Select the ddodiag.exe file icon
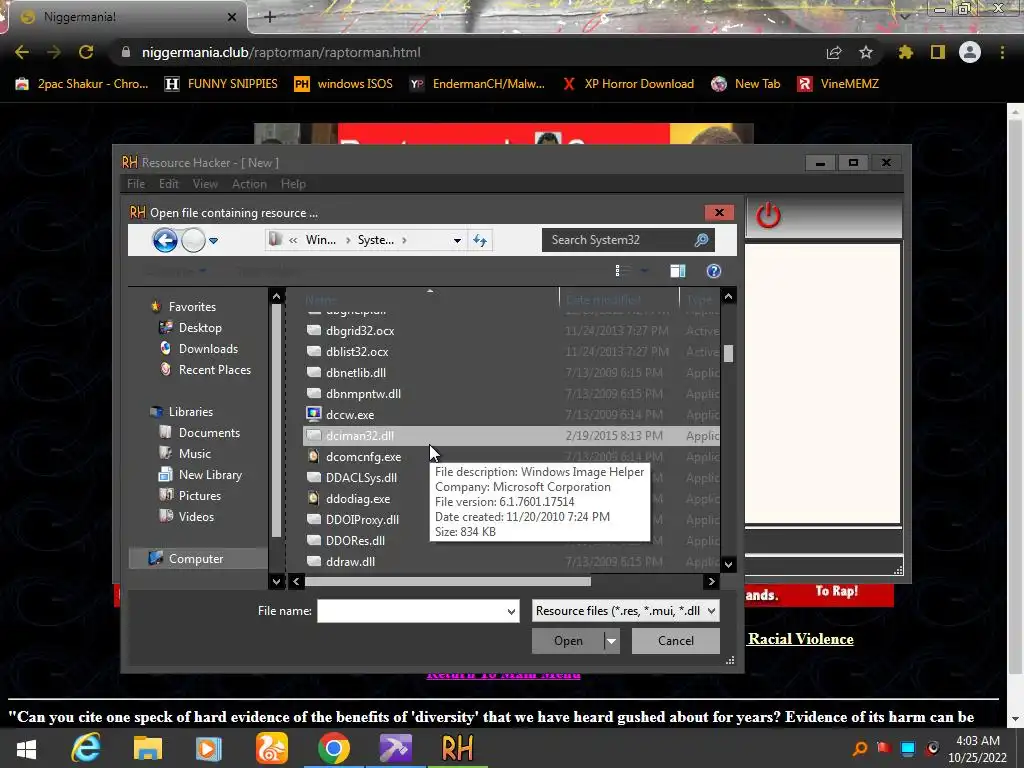This screenshot has width=1024, height=768. pyautogui.click(x=314, y=498)
